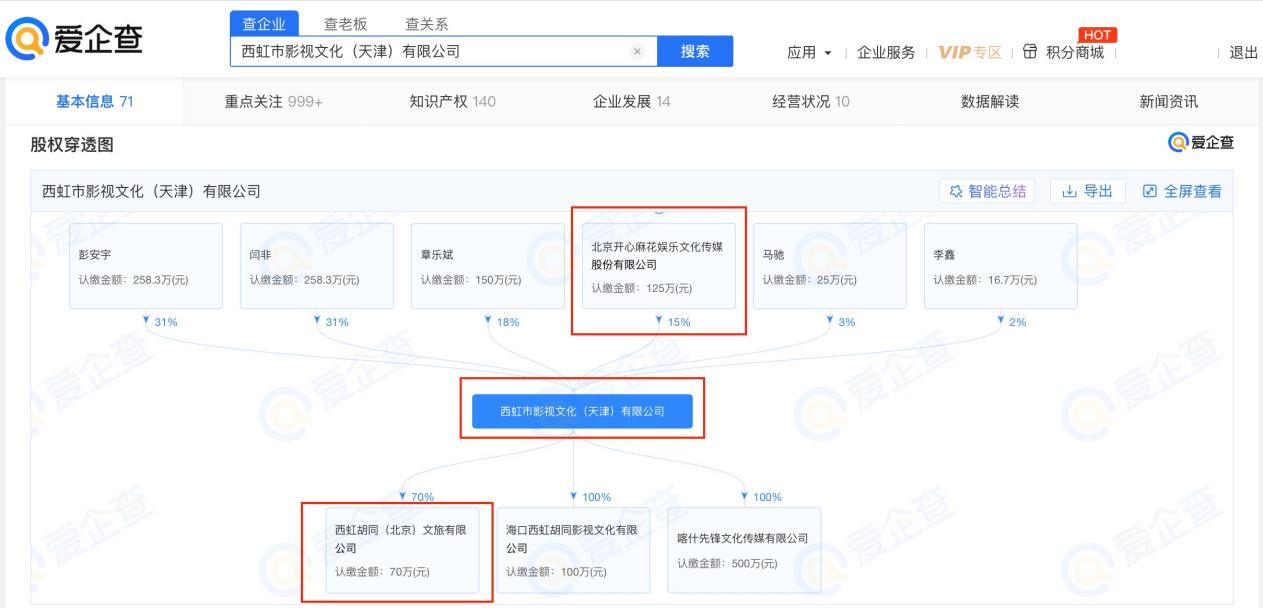Open subsidiary 西虹胡同（北京）文旅有限公司 card
This screenshot has width=1263, height=608.
point(403,550)
